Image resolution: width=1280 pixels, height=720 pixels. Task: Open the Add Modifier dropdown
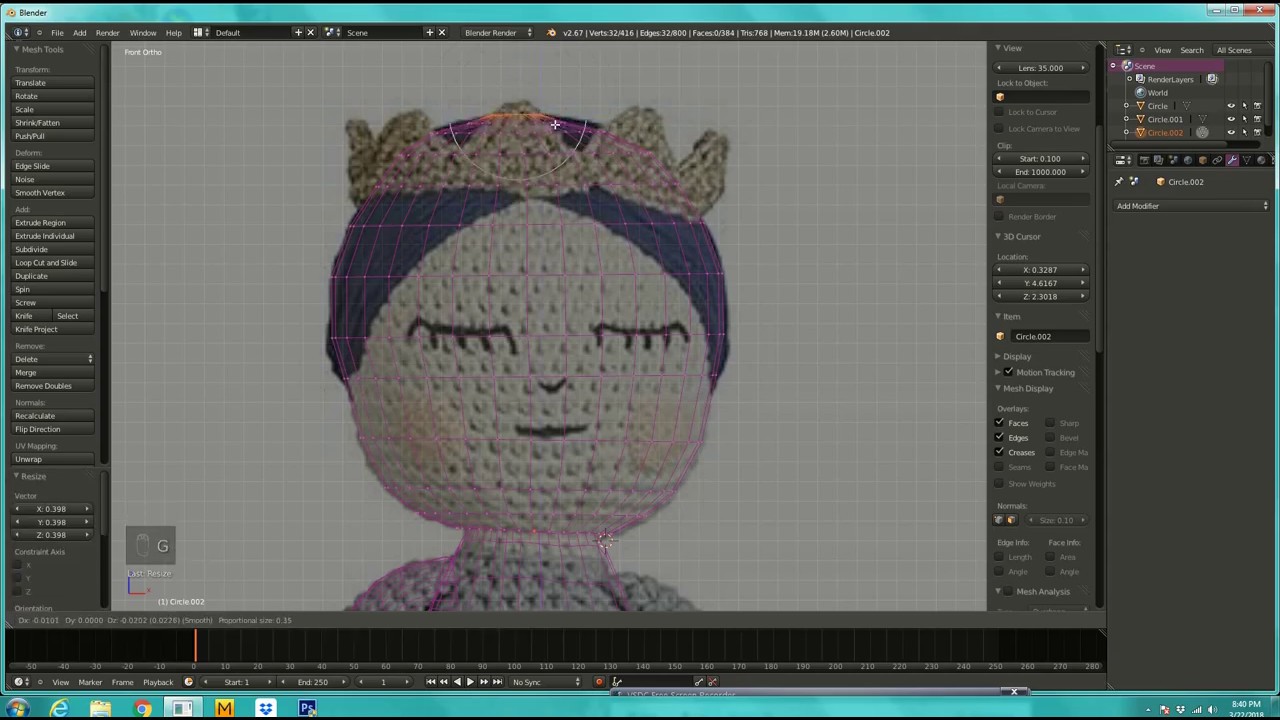1193,206
